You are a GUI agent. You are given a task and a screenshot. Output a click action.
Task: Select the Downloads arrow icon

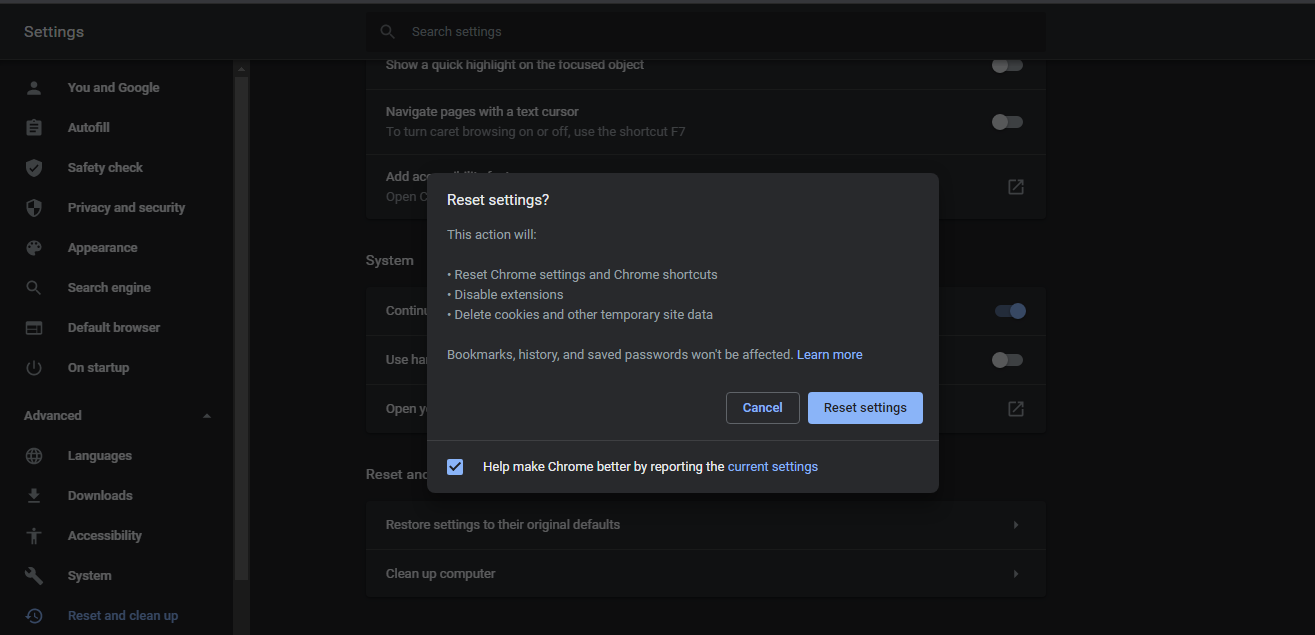point(33,495)
